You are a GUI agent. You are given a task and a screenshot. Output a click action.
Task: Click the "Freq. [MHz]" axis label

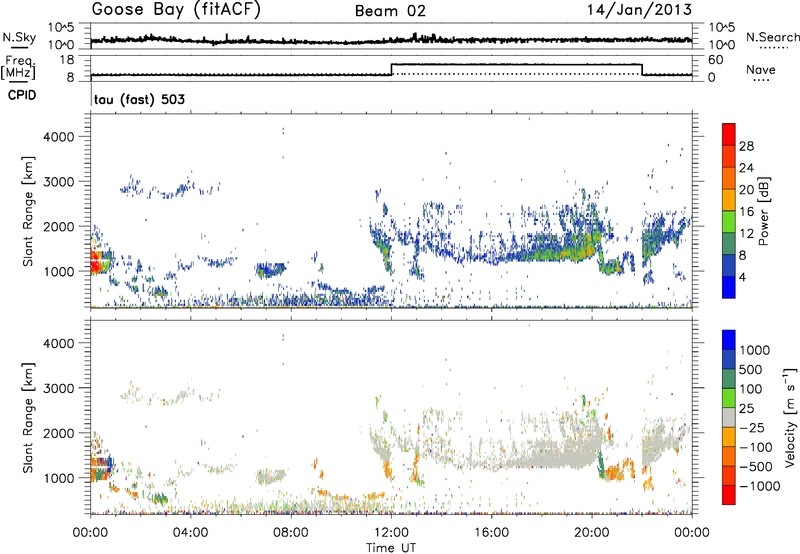tap(19, 68)
